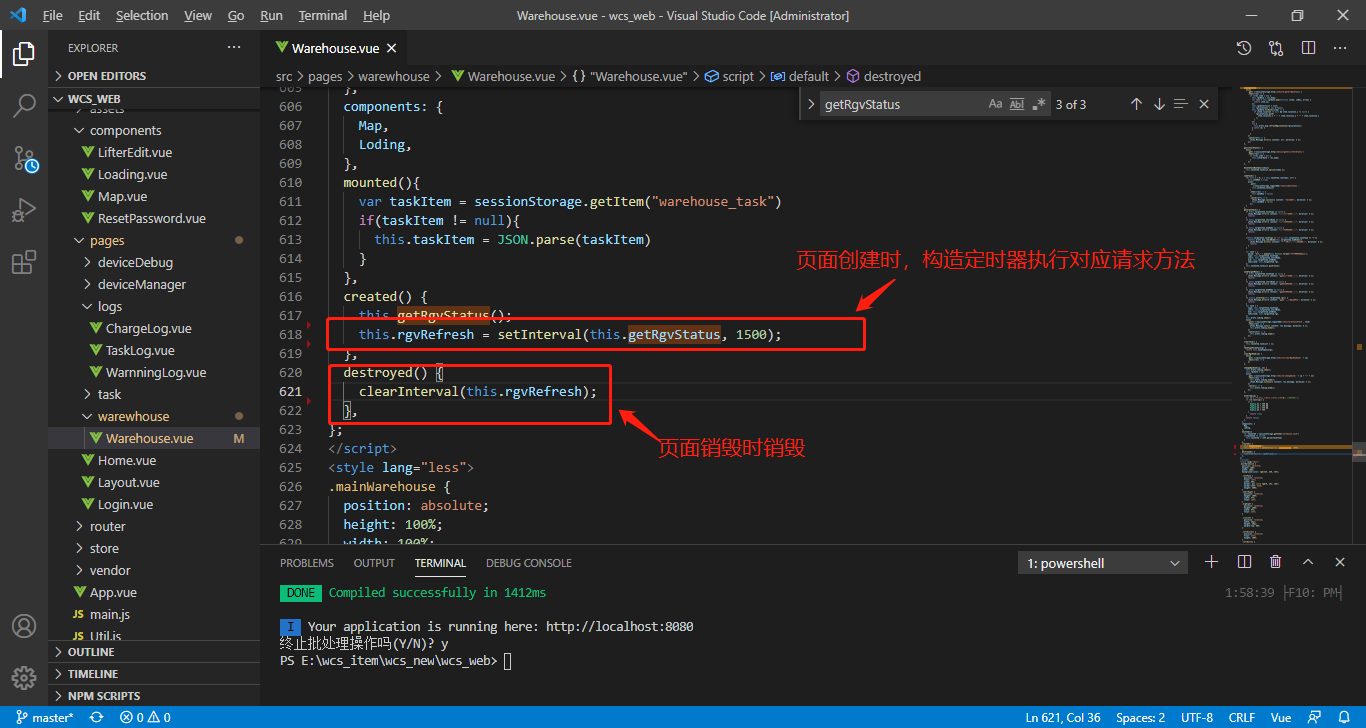Close the find widget
The height and width of the screenshot is (728, 1366).
[1204, 104]
